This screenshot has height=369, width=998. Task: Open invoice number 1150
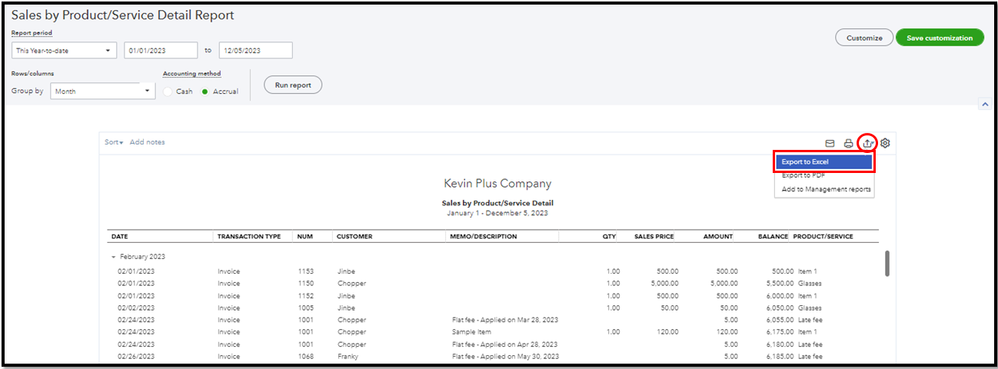tap(306, 284)
